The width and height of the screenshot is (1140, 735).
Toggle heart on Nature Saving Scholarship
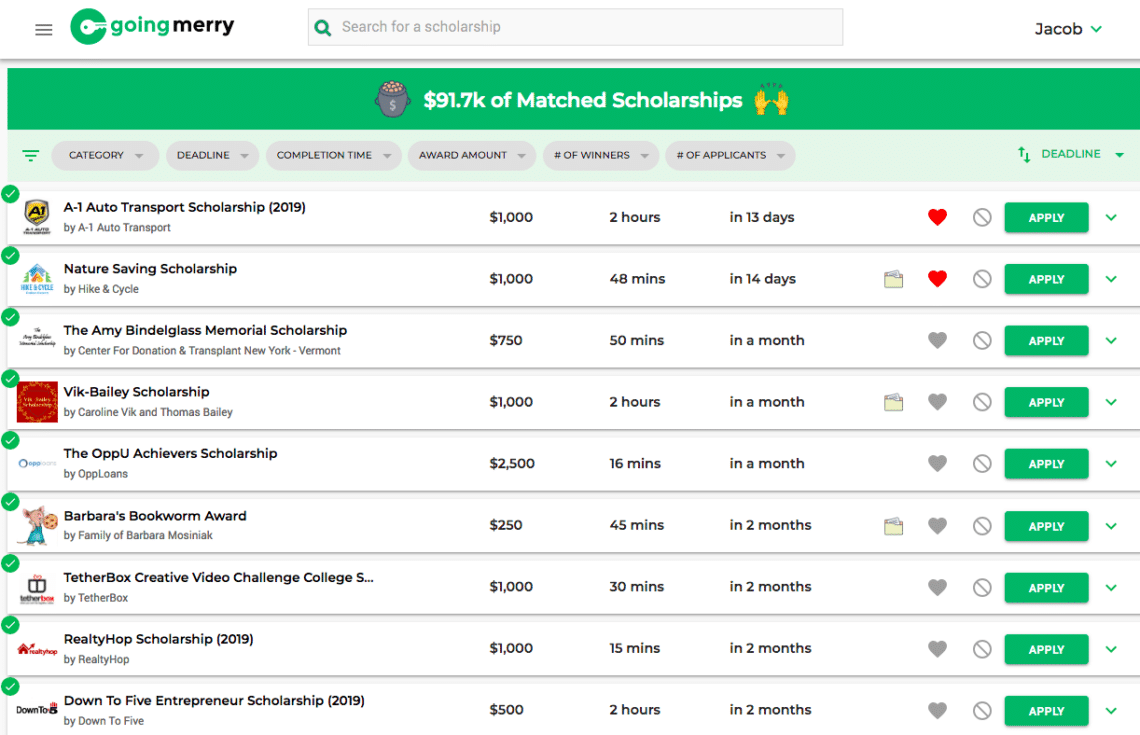click(937, 278)
